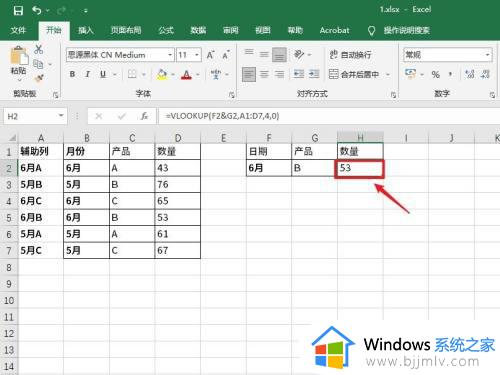Customize the Quick Access Toolbar
The width and height of the screenshot is (500, 375).
(85, 11)
